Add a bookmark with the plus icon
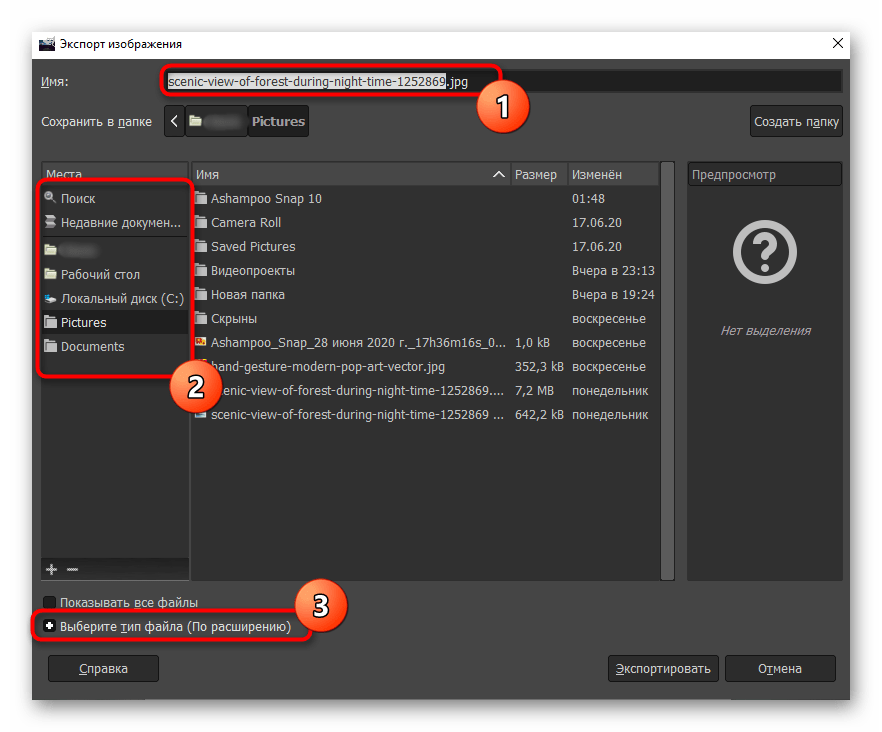882x732 pixels. (52, 569)
